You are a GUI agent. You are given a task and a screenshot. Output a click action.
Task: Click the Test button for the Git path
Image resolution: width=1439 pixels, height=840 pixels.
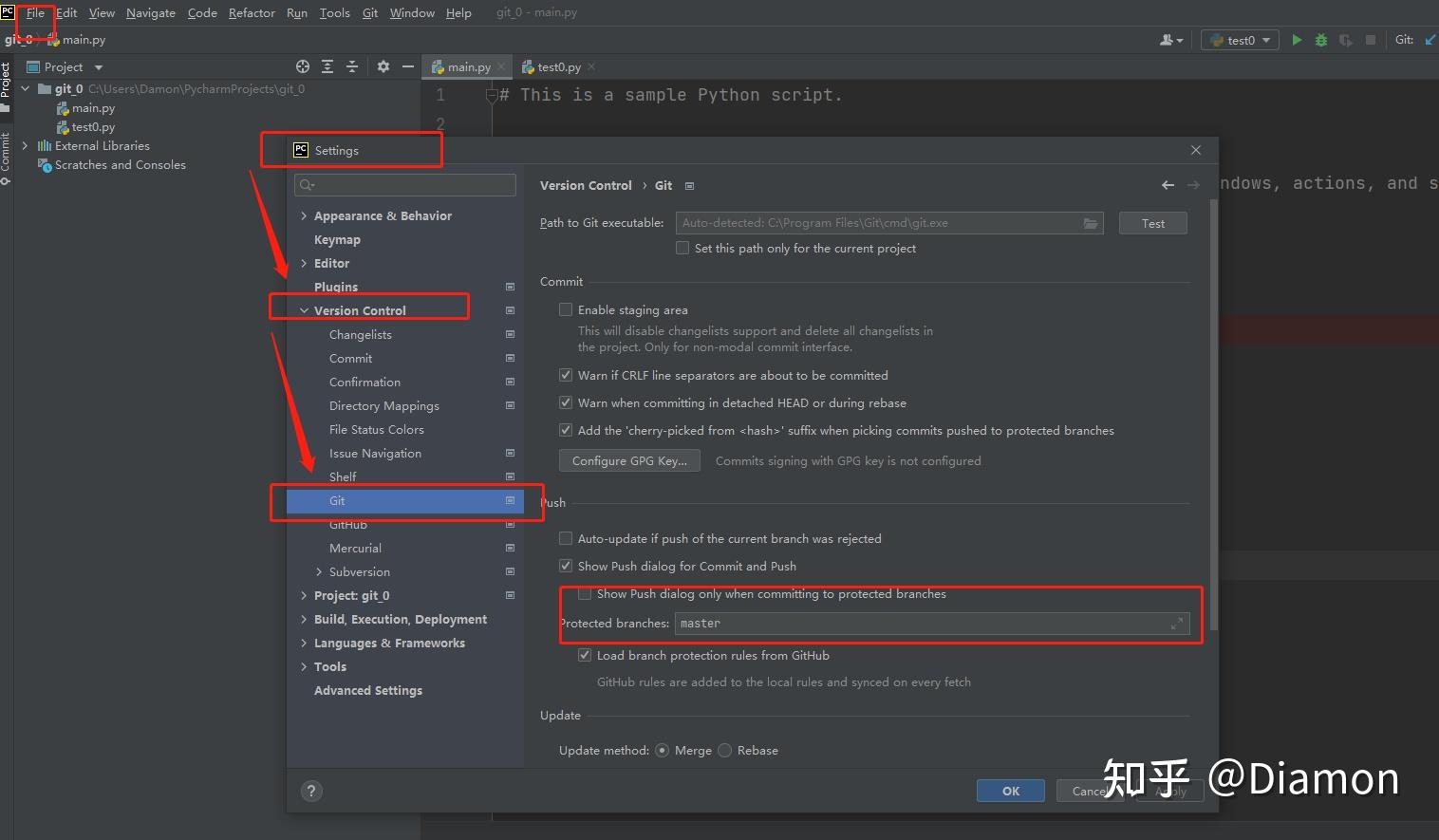pyautogui.click(x=1152, y=223)
